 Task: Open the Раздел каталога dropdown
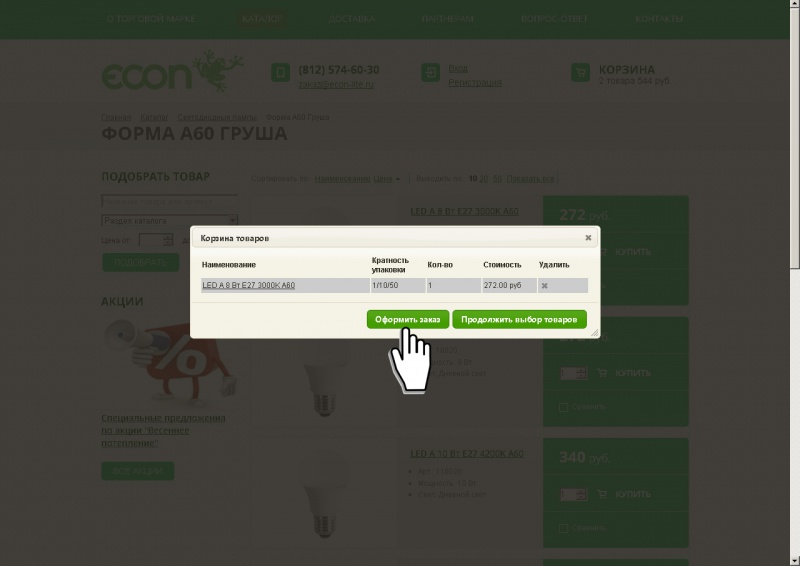click(x=170, y=220)
